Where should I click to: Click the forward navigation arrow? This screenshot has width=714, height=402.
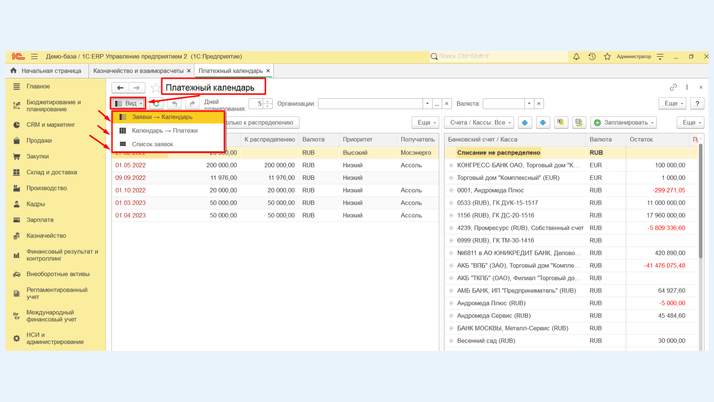coord(136,88)
